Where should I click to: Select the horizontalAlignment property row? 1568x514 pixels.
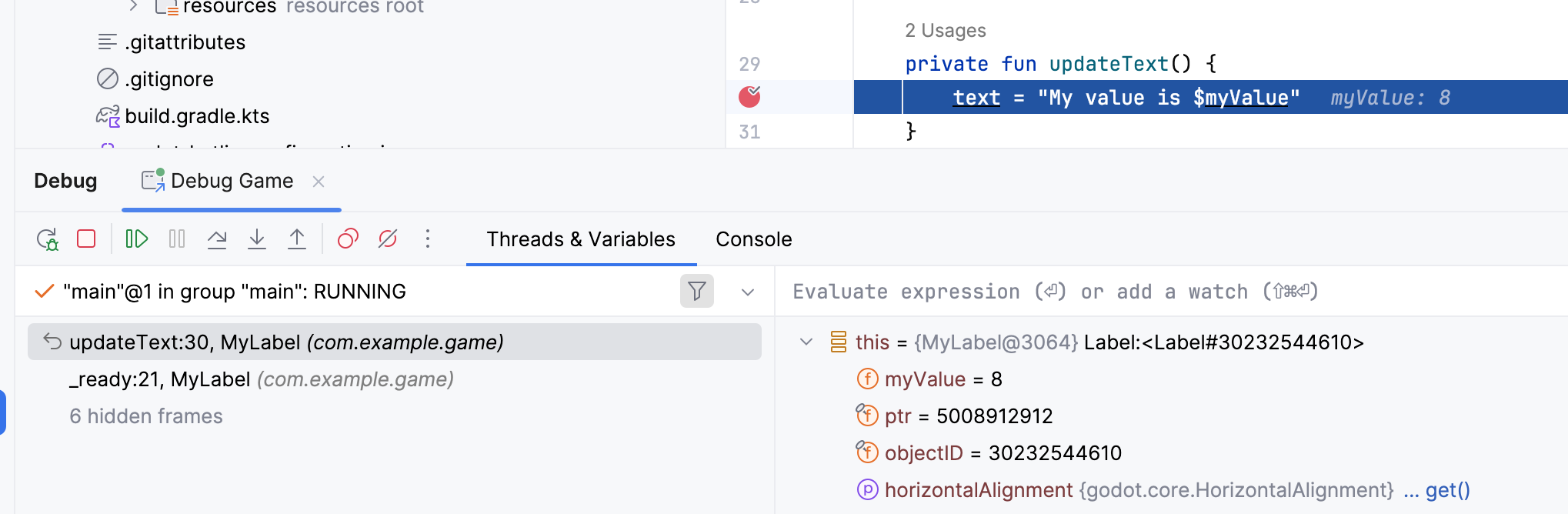click(x=1139, y=490)
